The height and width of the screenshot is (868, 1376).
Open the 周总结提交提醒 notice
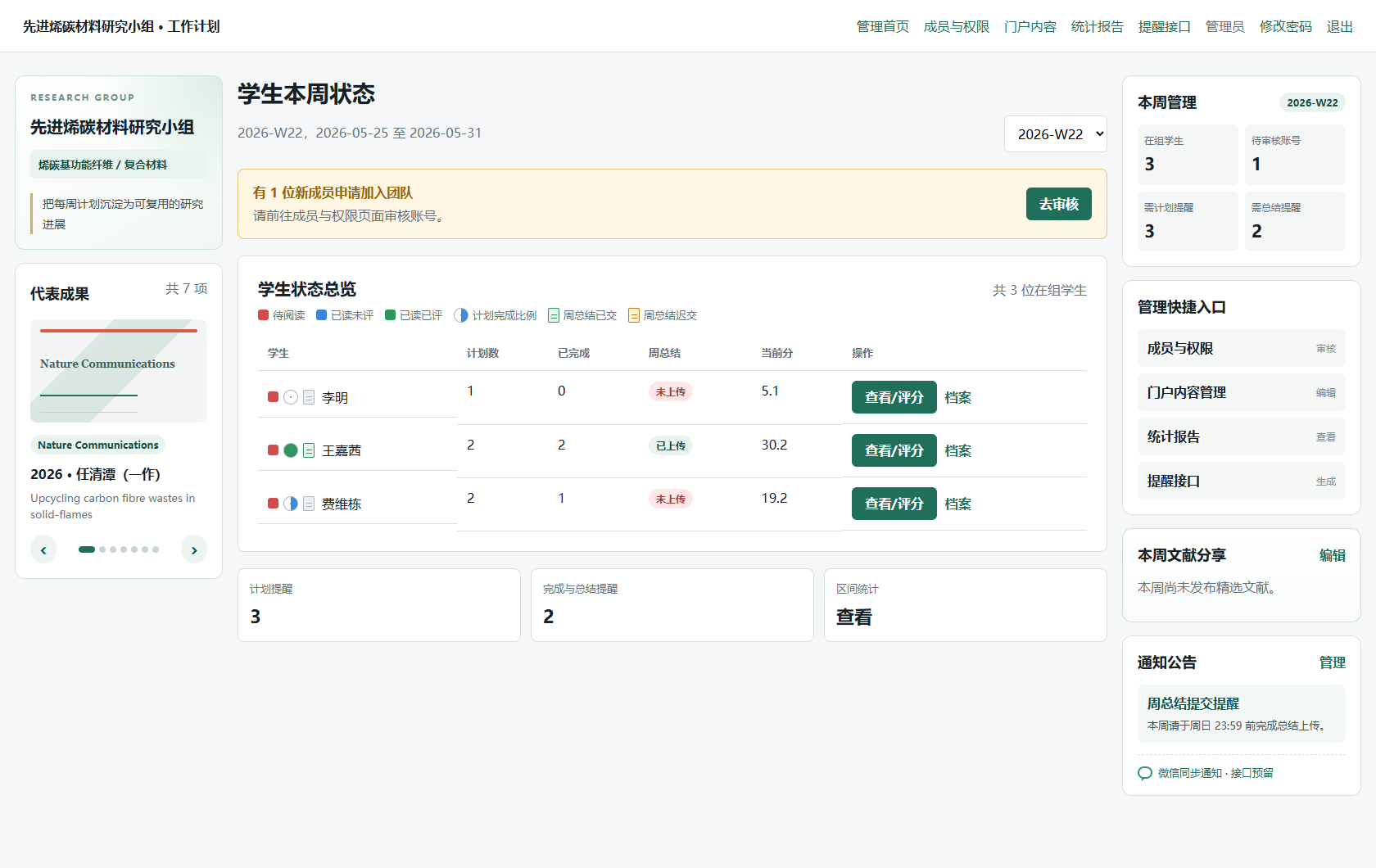pos(1242,713)
